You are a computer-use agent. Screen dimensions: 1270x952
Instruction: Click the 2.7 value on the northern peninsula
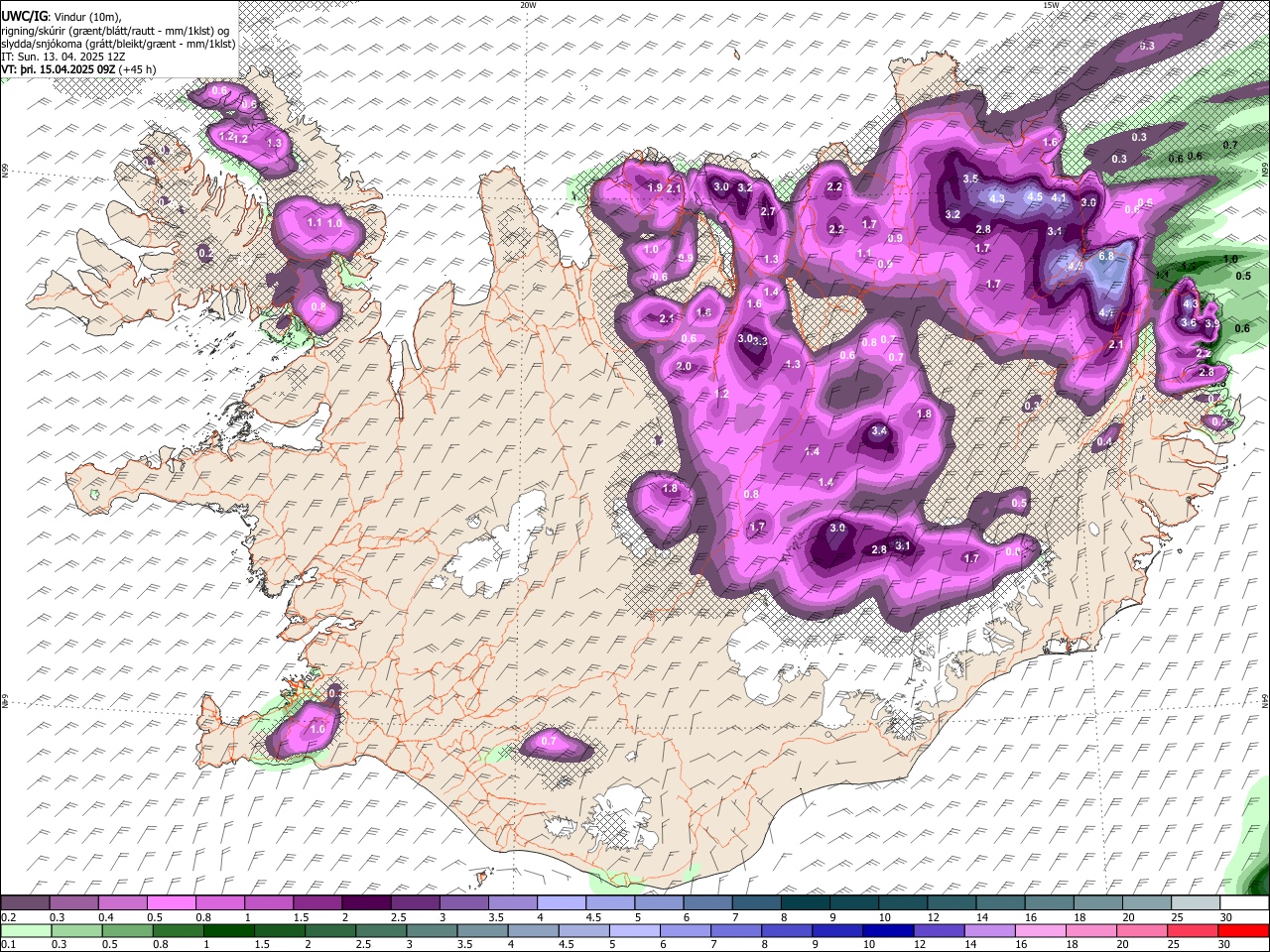click(x=768, y=211)
